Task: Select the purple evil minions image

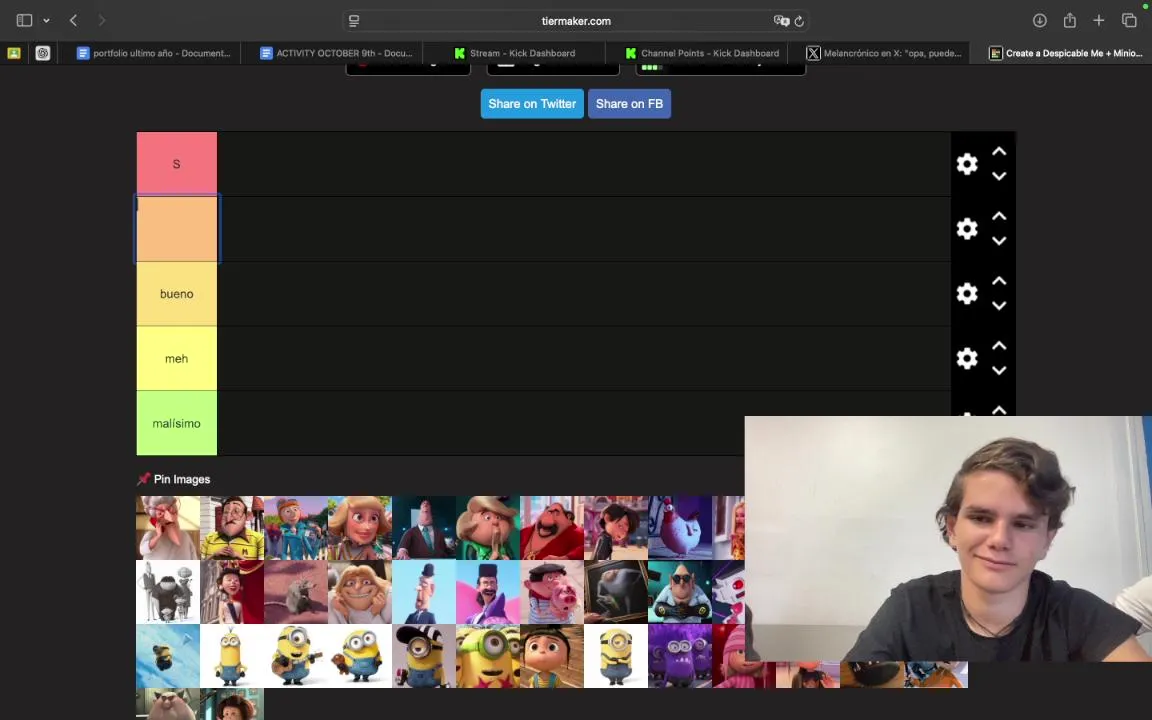Action: click(x=680, y=656)
